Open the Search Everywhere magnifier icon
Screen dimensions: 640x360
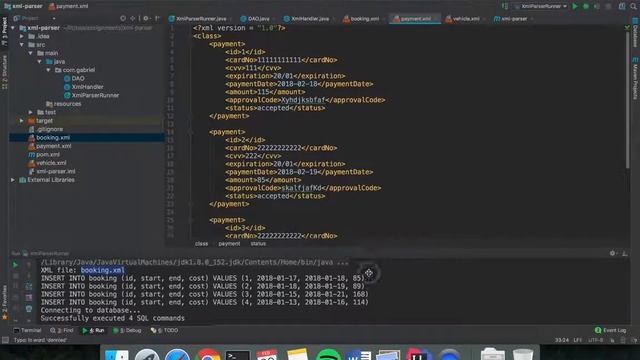633,6
